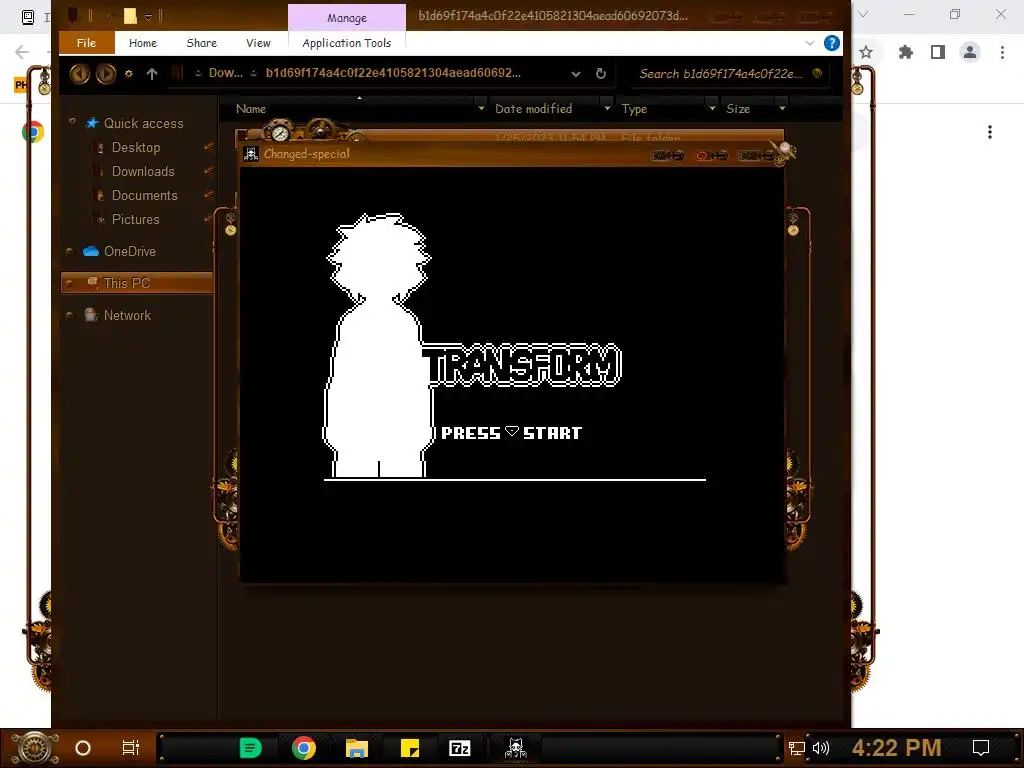Select This PC in the navigation pane

click(x=136, y=283)
